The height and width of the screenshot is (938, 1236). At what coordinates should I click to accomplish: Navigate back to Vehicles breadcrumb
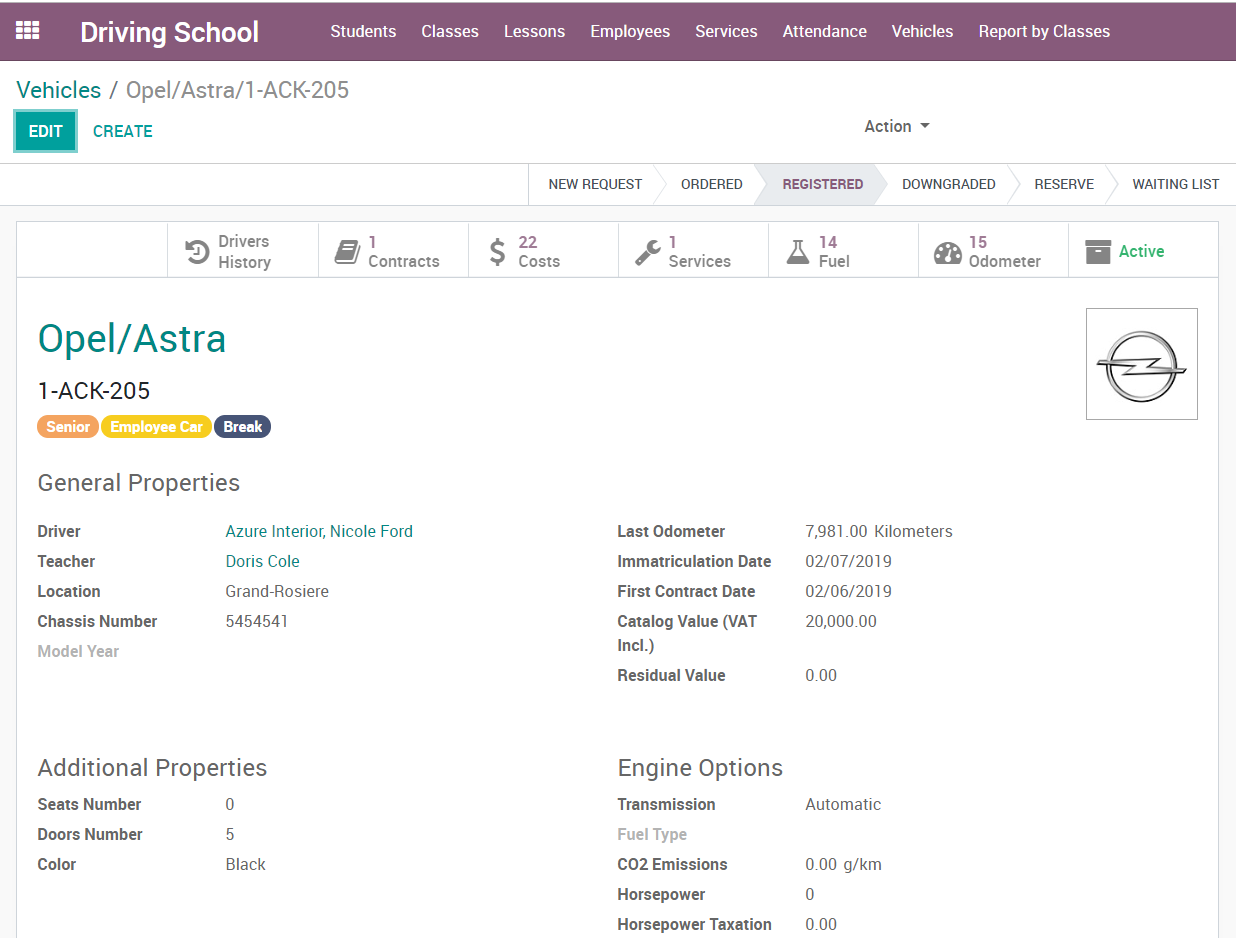(59, 90)
